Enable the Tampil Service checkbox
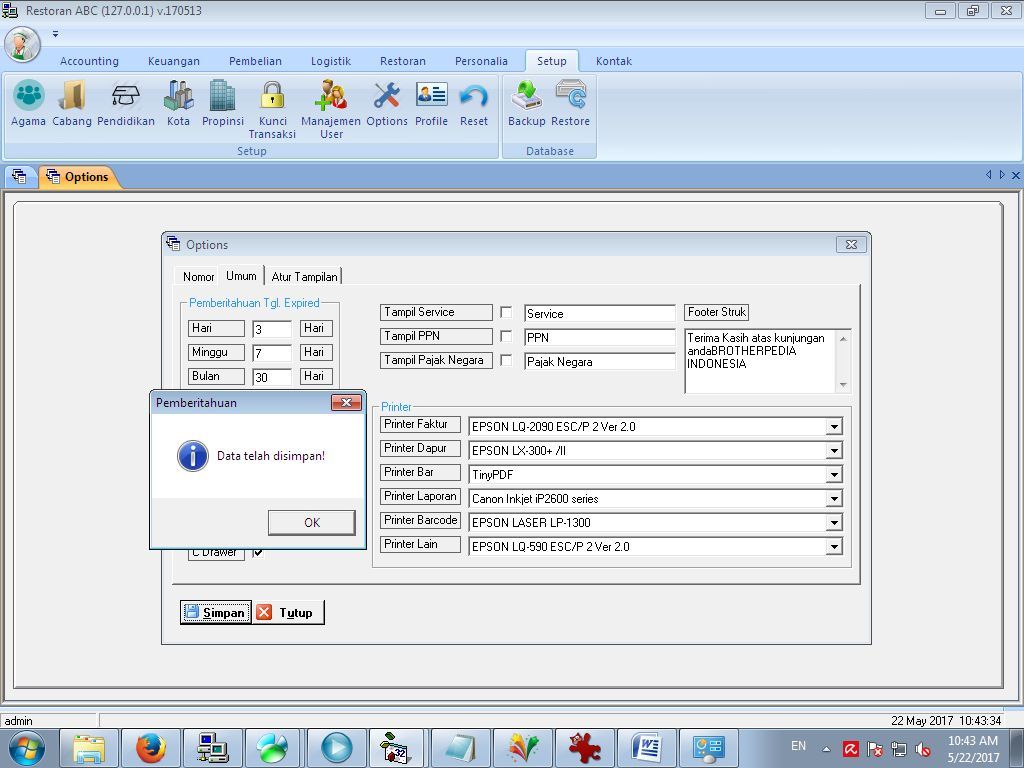This screenshot has width=1024, height=768. (506, 312)
